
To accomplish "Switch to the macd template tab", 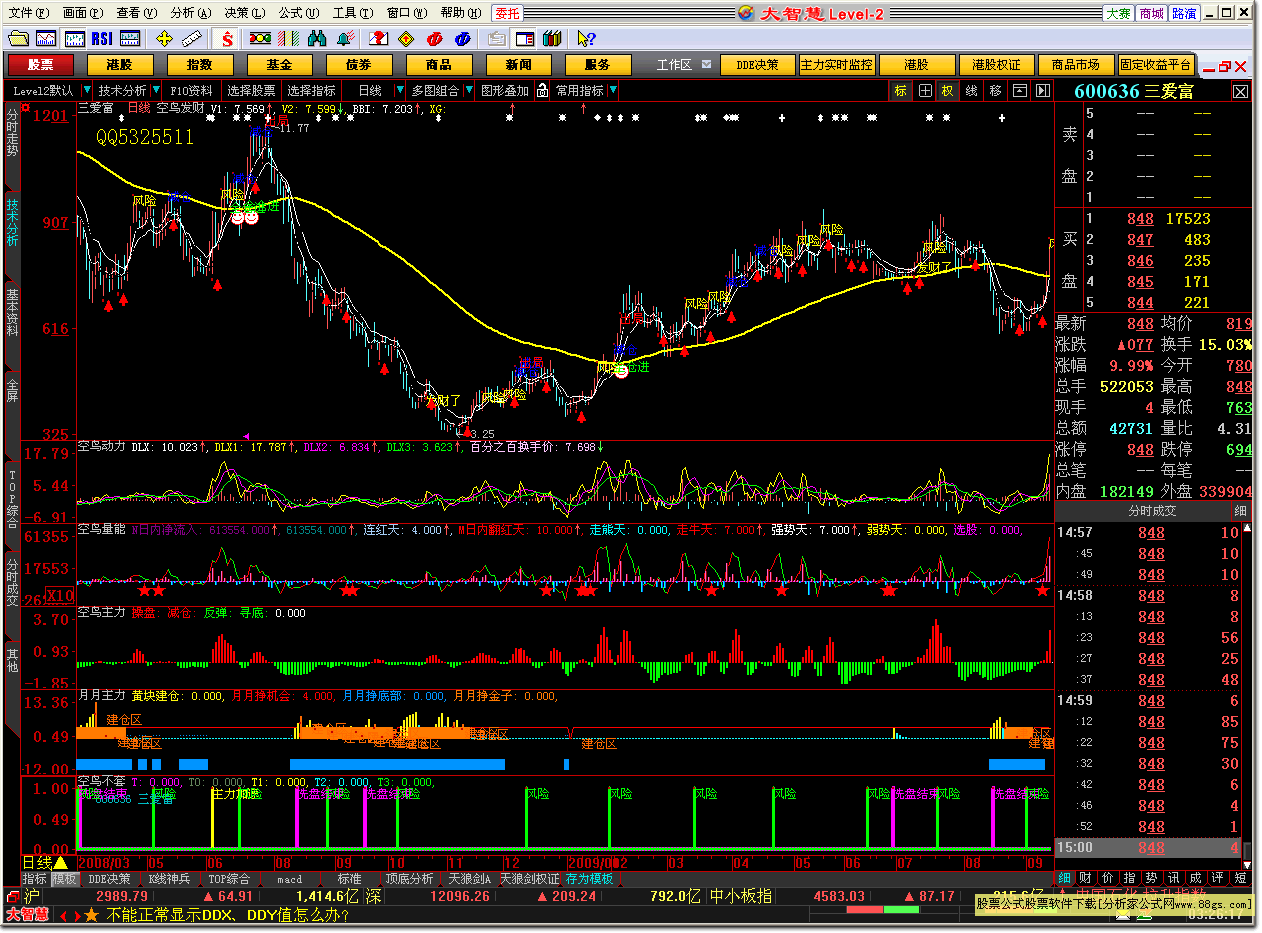I will click(x=289, y=879).
